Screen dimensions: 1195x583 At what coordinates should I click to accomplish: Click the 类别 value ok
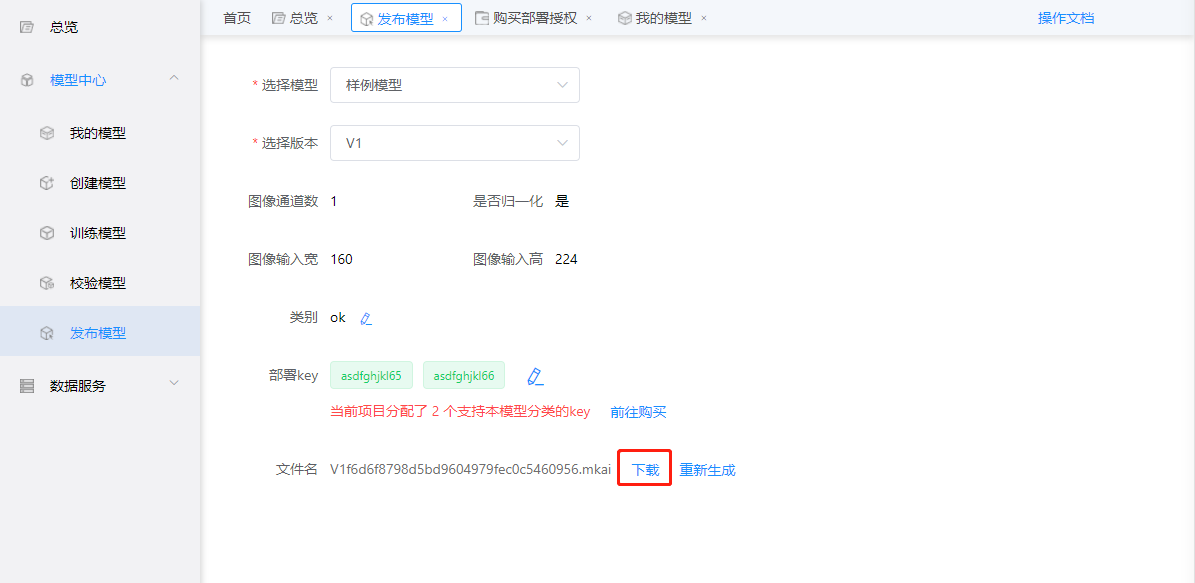[338, 318]
